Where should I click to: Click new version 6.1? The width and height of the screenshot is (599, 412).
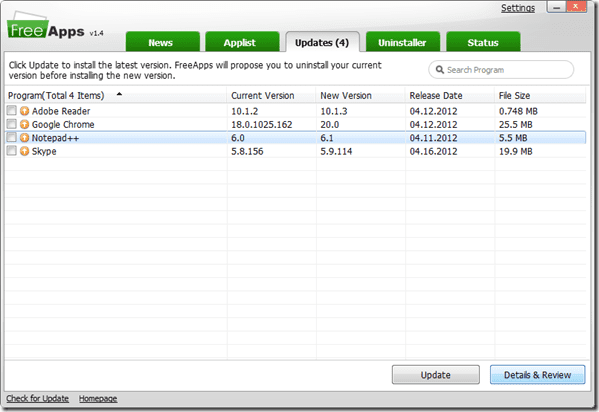pyautogui.click(x=327, y=138)
